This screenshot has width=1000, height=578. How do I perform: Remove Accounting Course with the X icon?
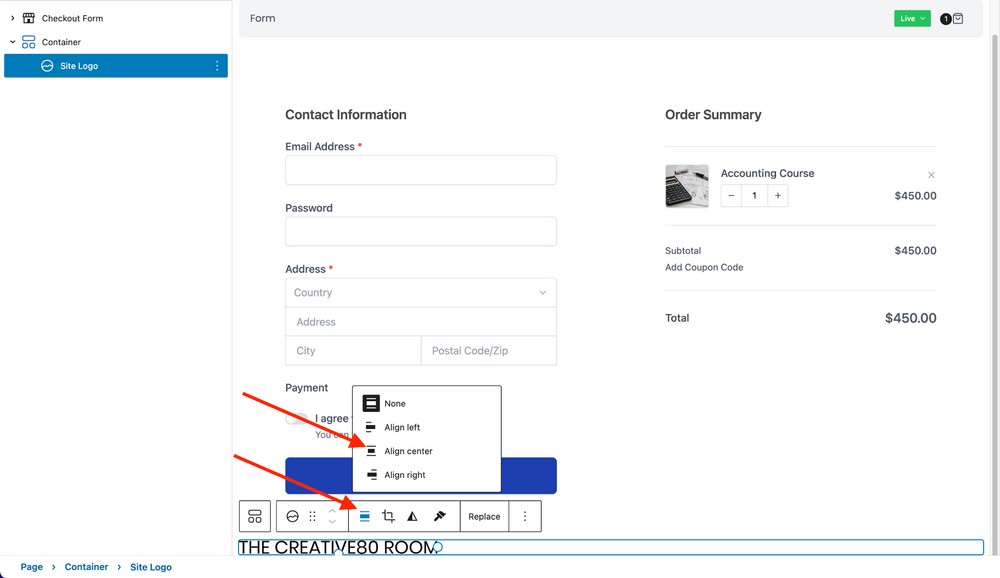[x=931, y=175]
